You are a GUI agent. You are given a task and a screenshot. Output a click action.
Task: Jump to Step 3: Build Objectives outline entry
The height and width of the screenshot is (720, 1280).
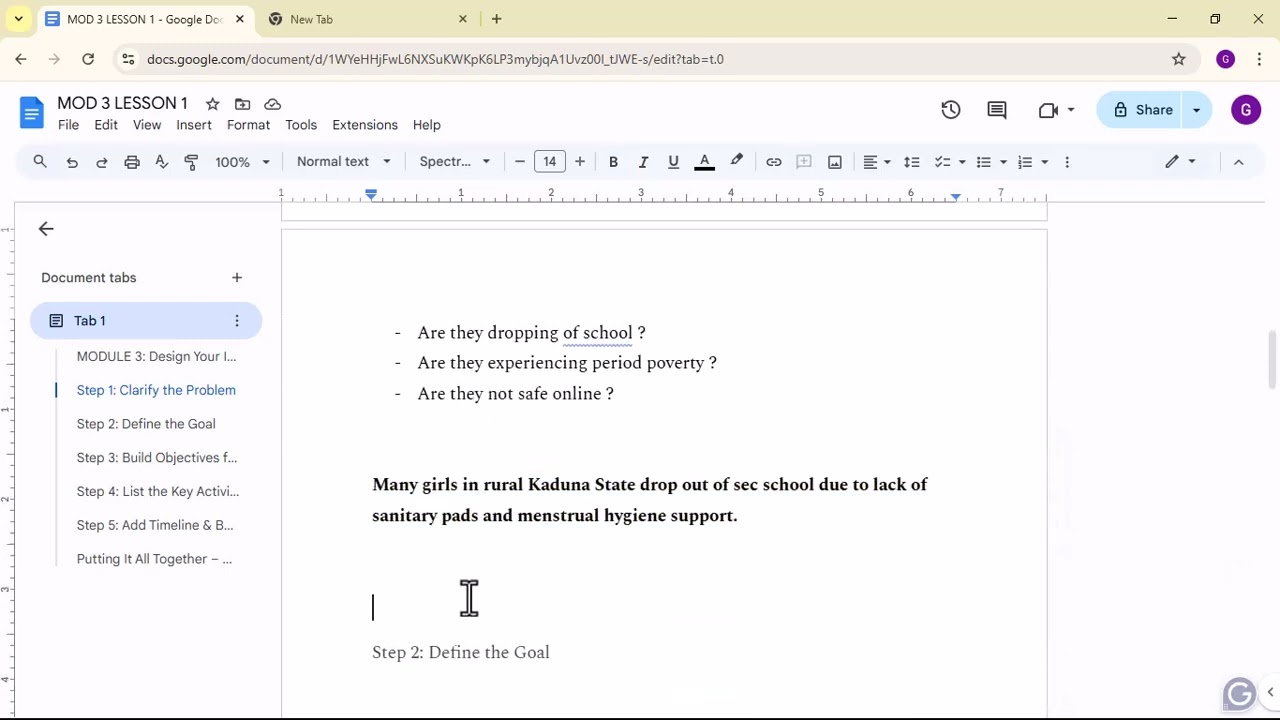coord(157,458)
